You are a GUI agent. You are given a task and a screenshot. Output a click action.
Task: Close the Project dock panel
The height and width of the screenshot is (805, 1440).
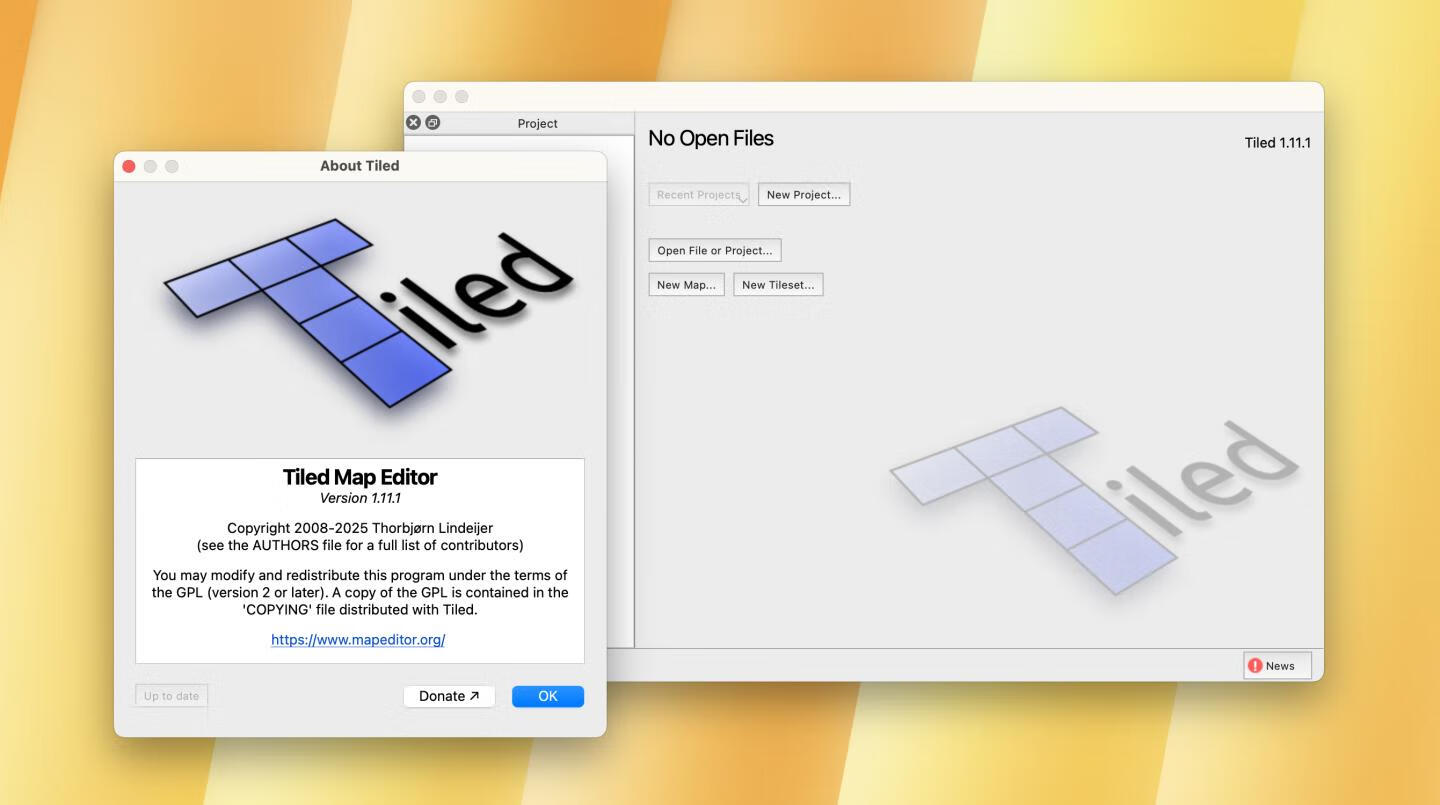[413, 123]
